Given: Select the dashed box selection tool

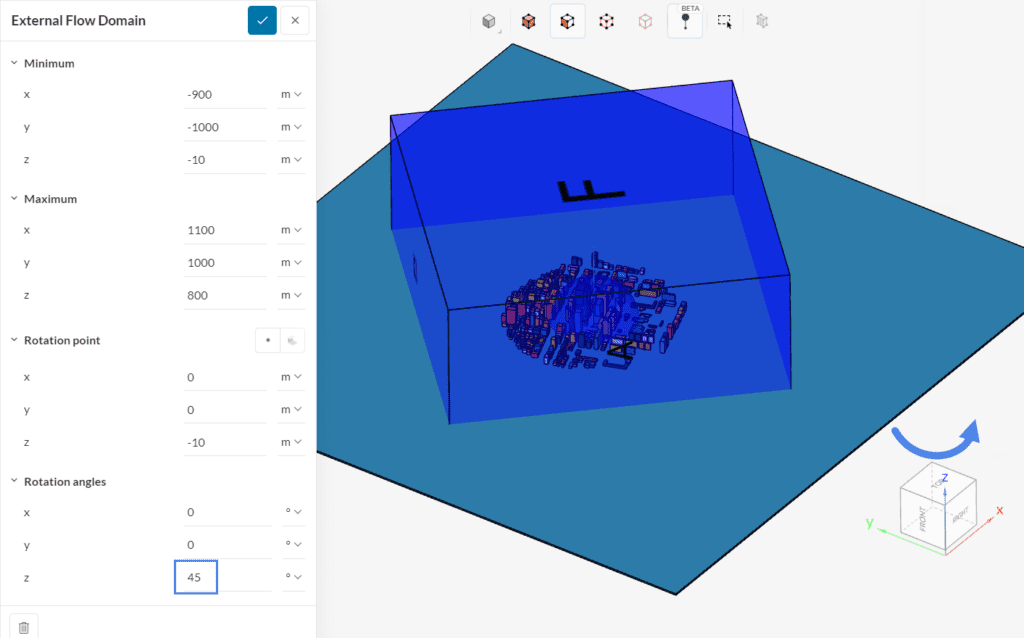Looking at the screenshot, I should (724, 20).
